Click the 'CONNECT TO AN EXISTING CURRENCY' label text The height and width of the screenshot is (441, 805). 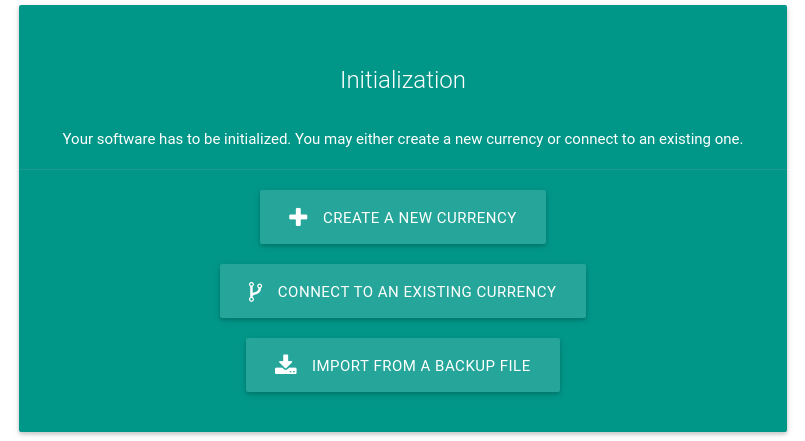pos(417,292)
